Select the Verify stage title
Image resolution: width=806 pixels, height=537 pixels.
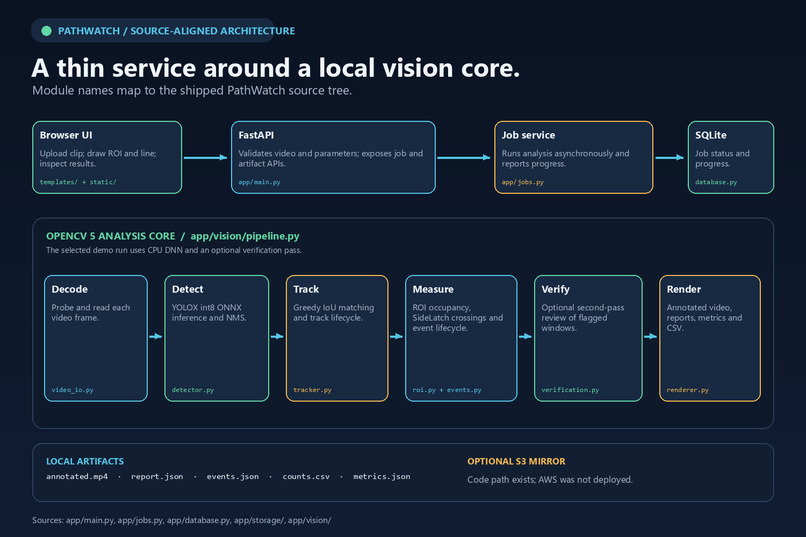pyautogui.click(x=555, y=289)
